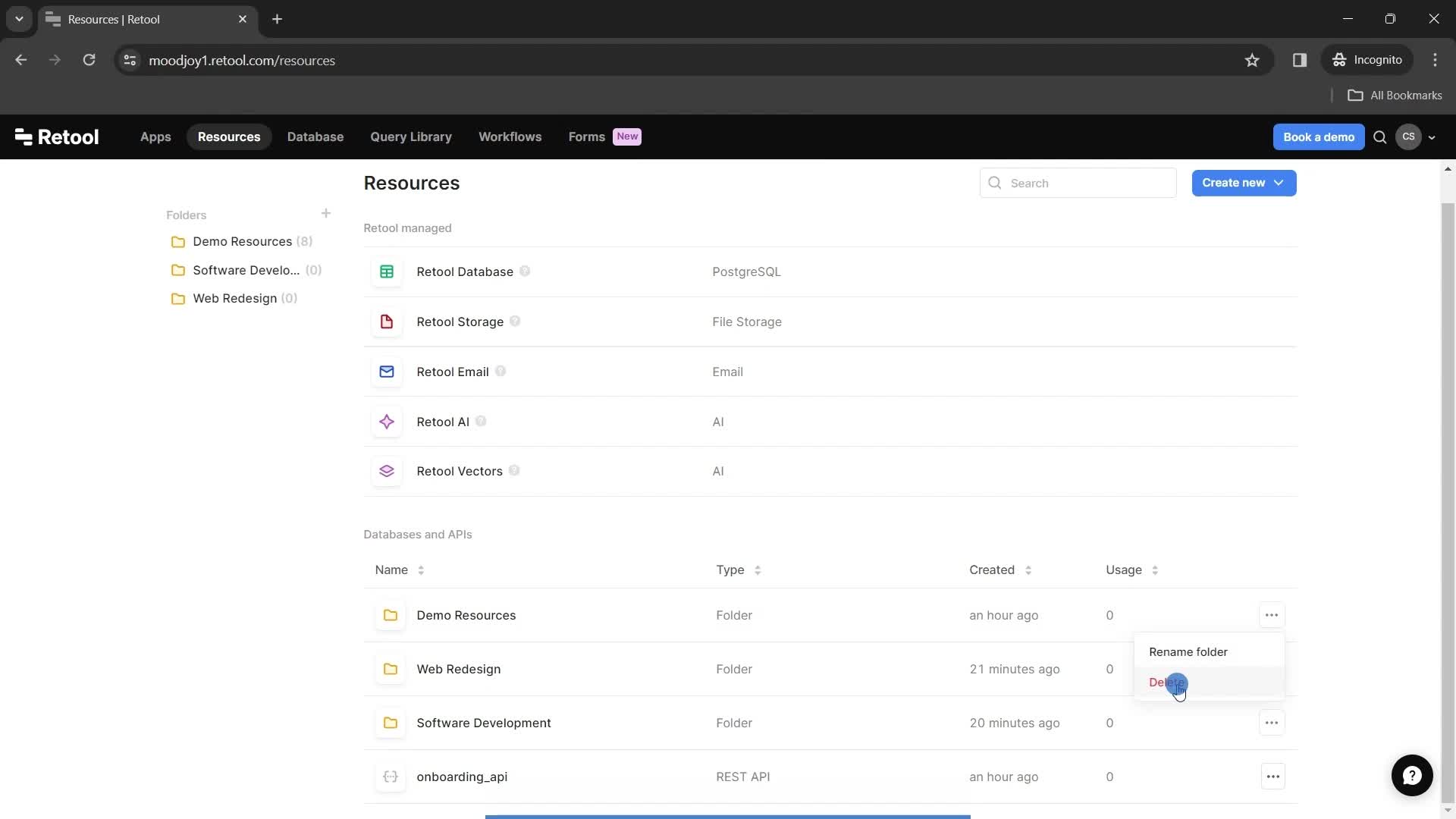The height and width of the screenshot is (819, 1456).
Task: Click the Retool Vectors layers icon
Action: click(387, 471)
